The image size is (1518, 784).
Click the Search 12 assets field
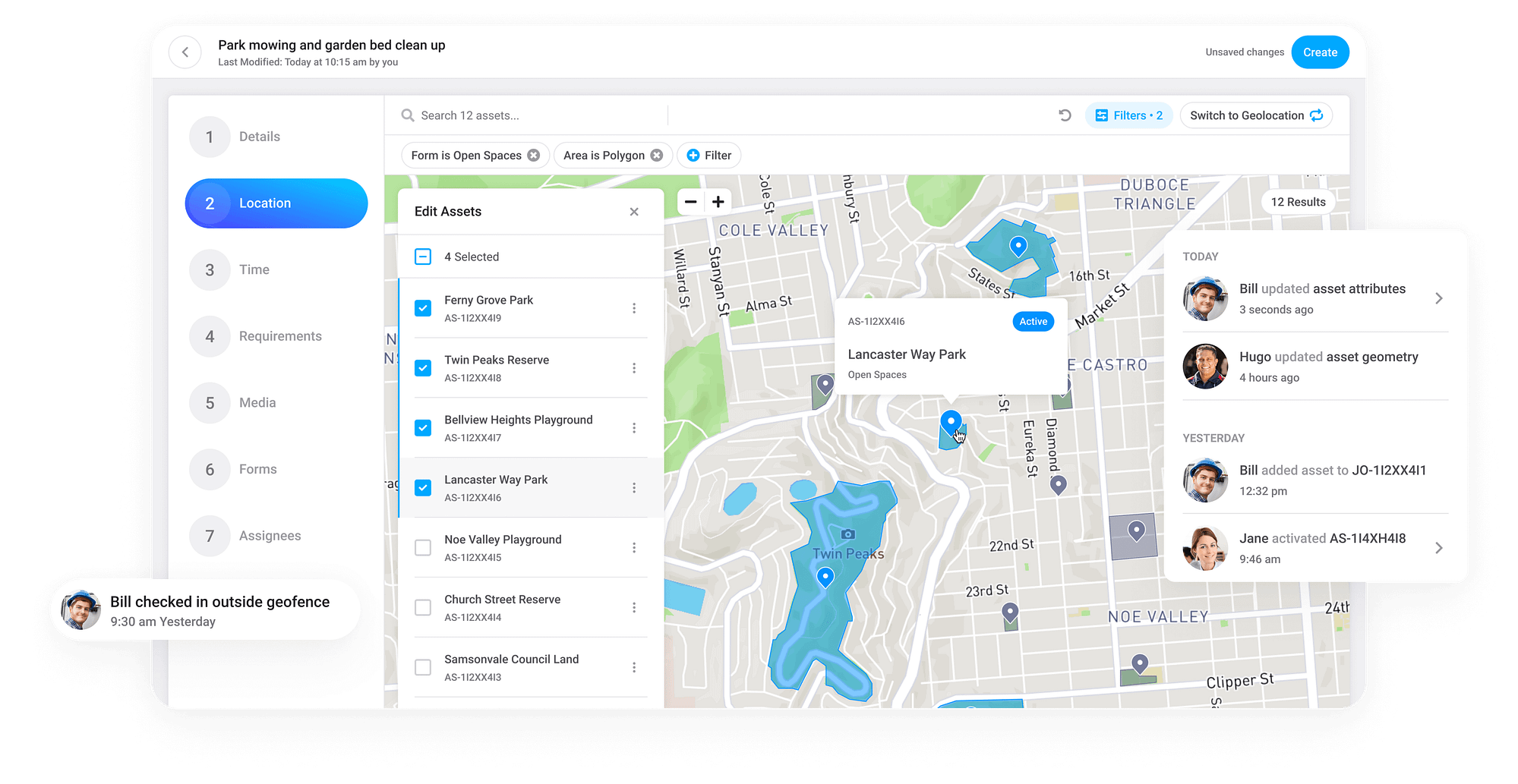[534, 115]
